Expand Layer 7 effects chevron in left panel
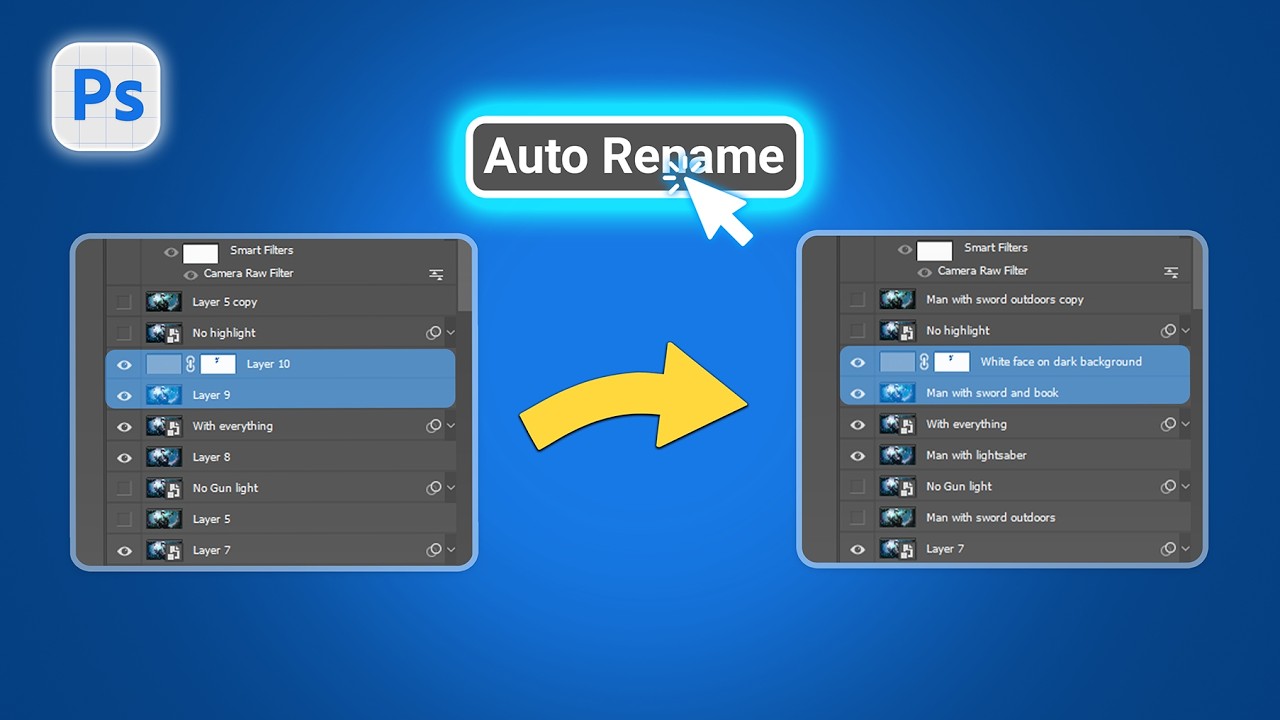The height and width of the screenshot is (720, 1280). [451, 550]
